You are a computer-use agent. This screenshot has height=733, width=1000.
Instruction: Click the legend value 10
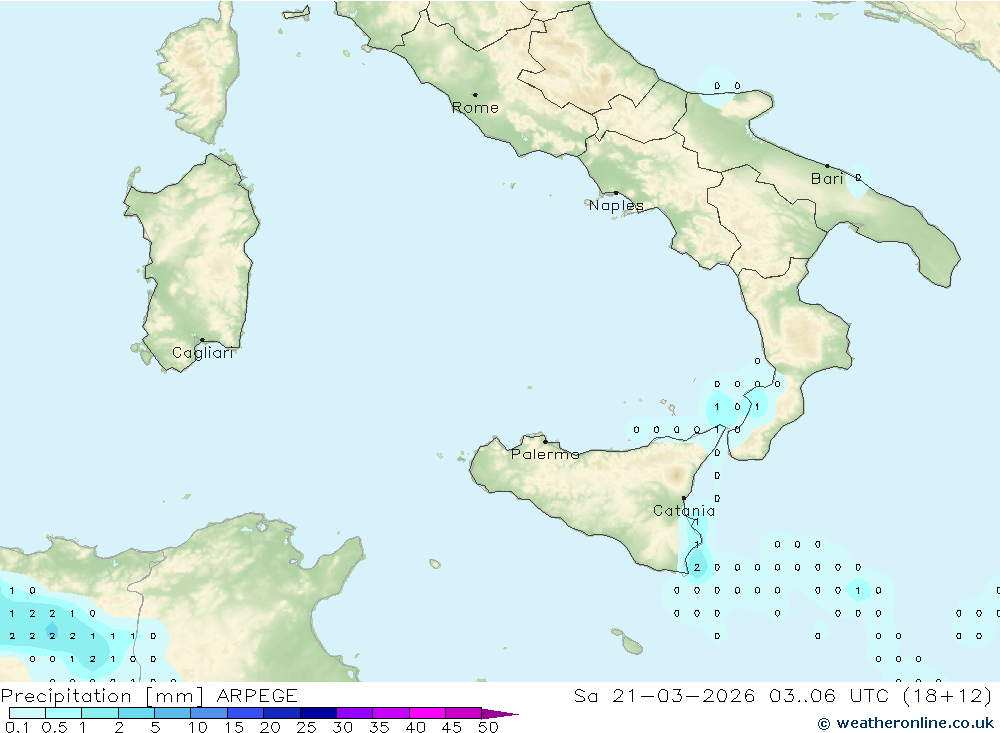pyautogui.click(x=198, y=727)
